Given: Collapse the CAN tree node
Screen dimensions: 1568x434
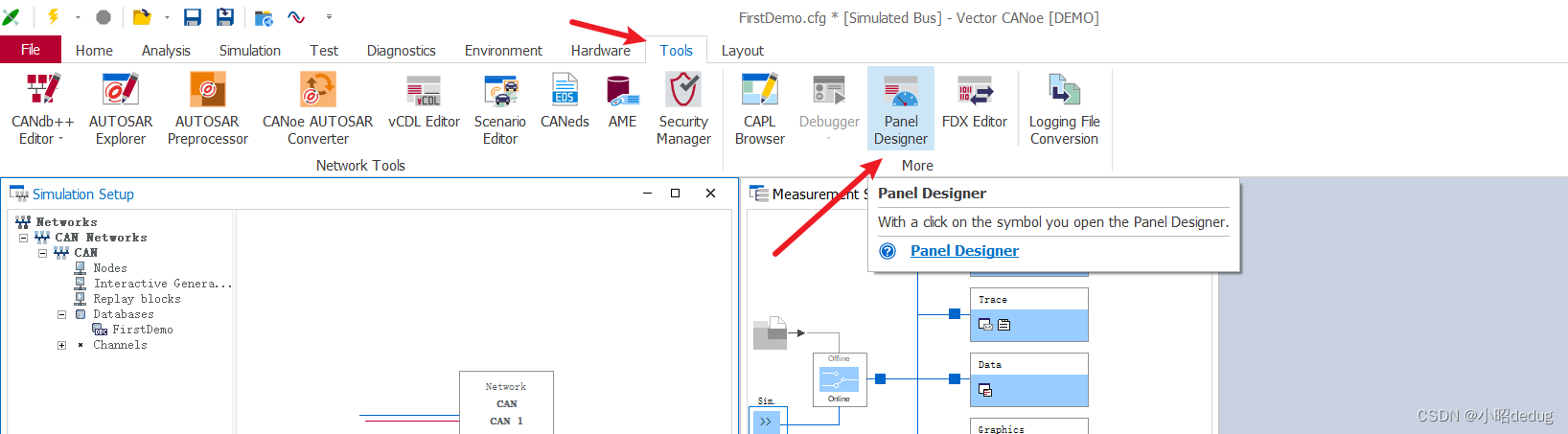Looking at the screenshot, I should (x=43, y=253).
